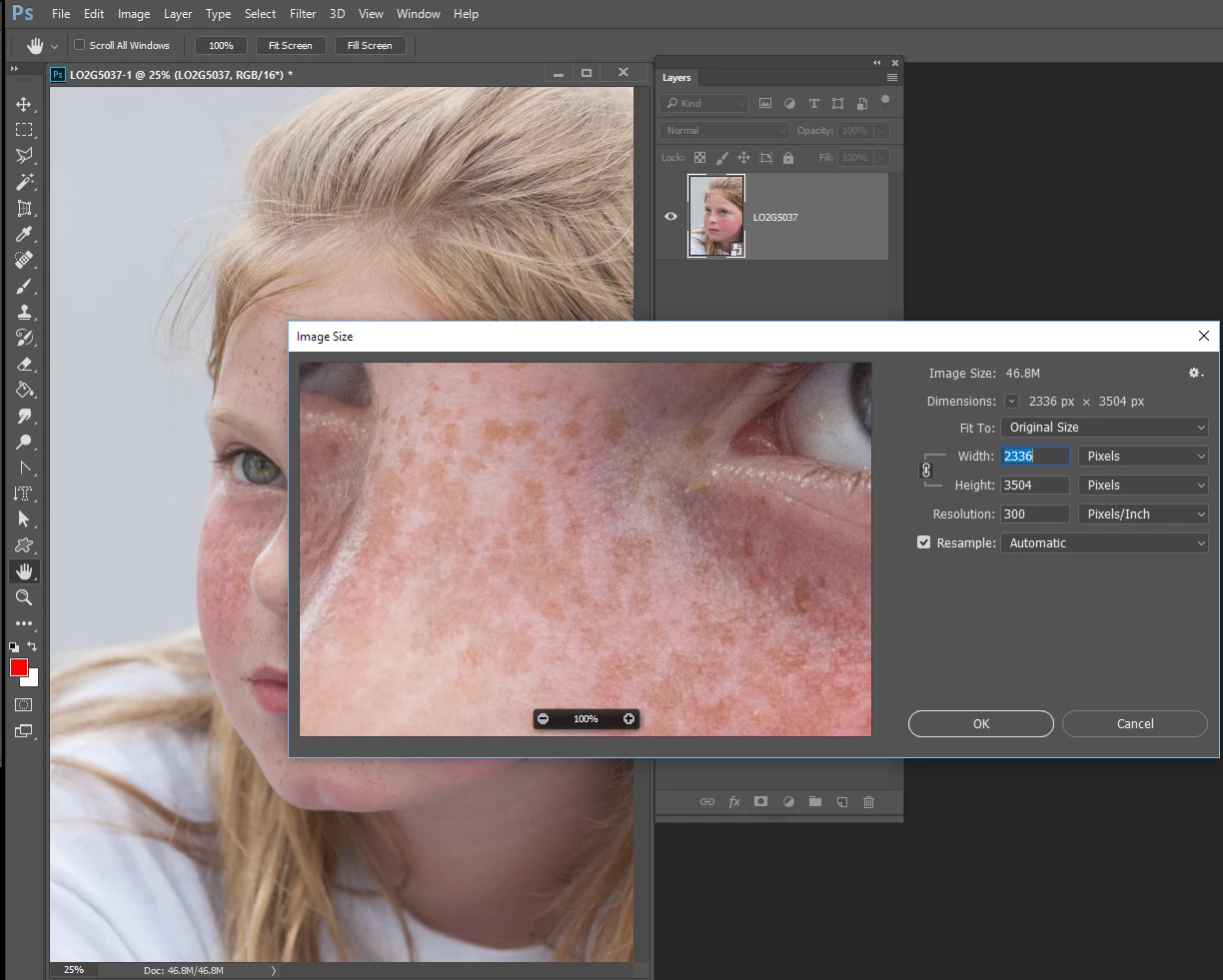Open the Resample method dropdown

point(1104,543)
